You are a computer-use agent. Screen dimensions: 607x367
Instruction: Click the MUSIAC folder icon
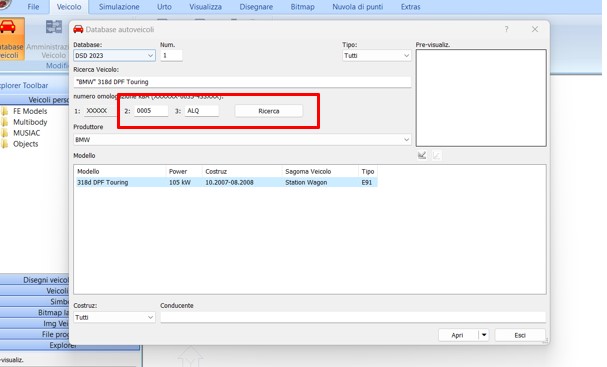click(x=5, y=133)
